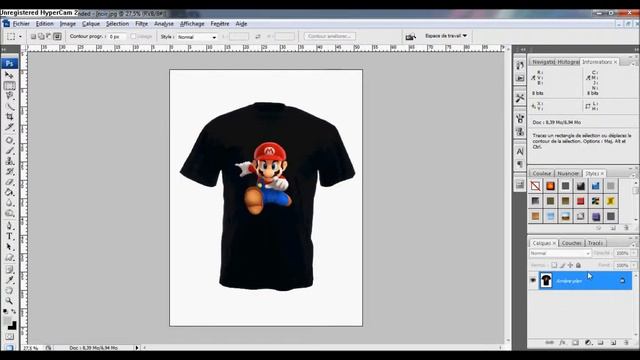Toggle the Lissage checkbox
The image size is (640, 360).
tap(133, 36)
